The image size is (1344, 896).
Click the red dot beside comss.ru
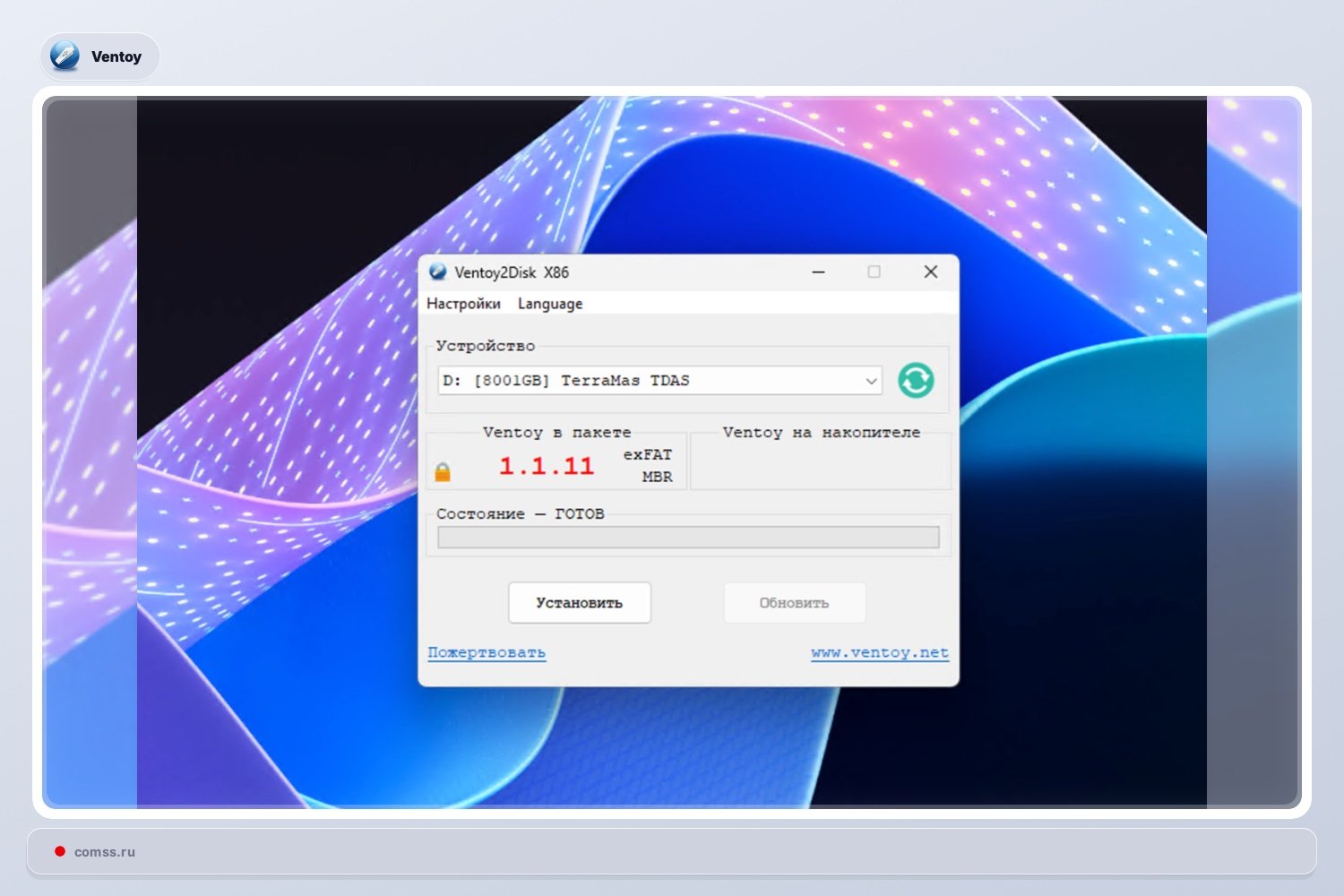(60, 851)
